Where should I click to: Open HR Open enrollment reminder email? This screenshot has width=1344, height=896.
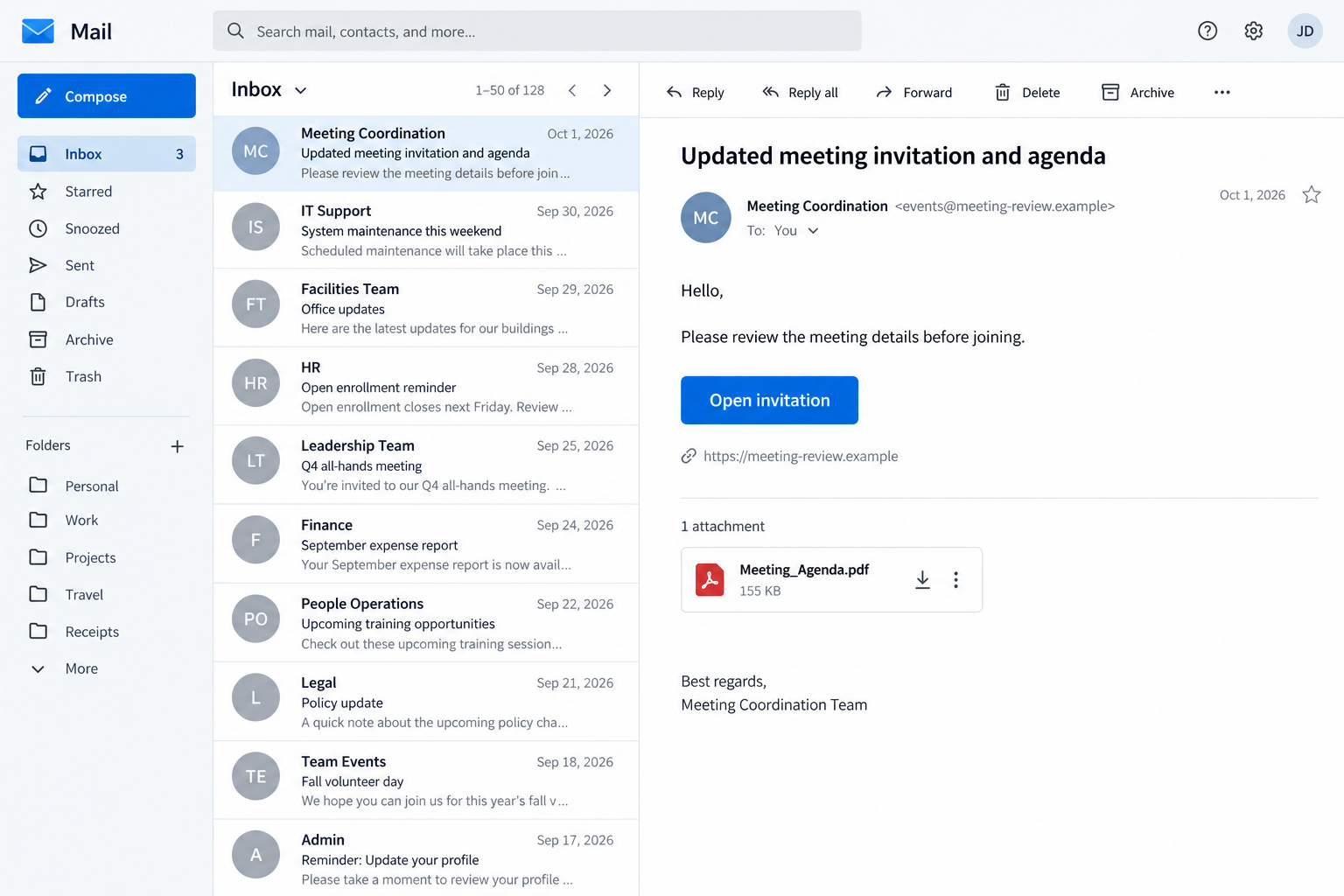pos(426,387)
